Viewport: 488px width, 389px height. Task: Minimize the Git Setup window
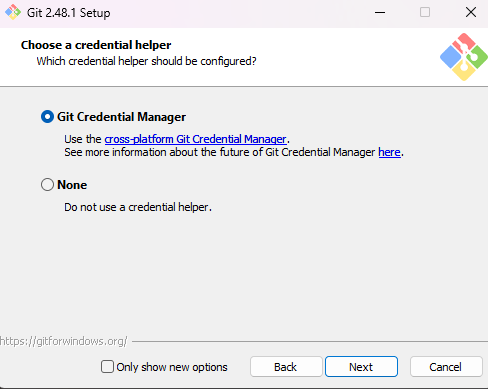(x=380, y=13)
